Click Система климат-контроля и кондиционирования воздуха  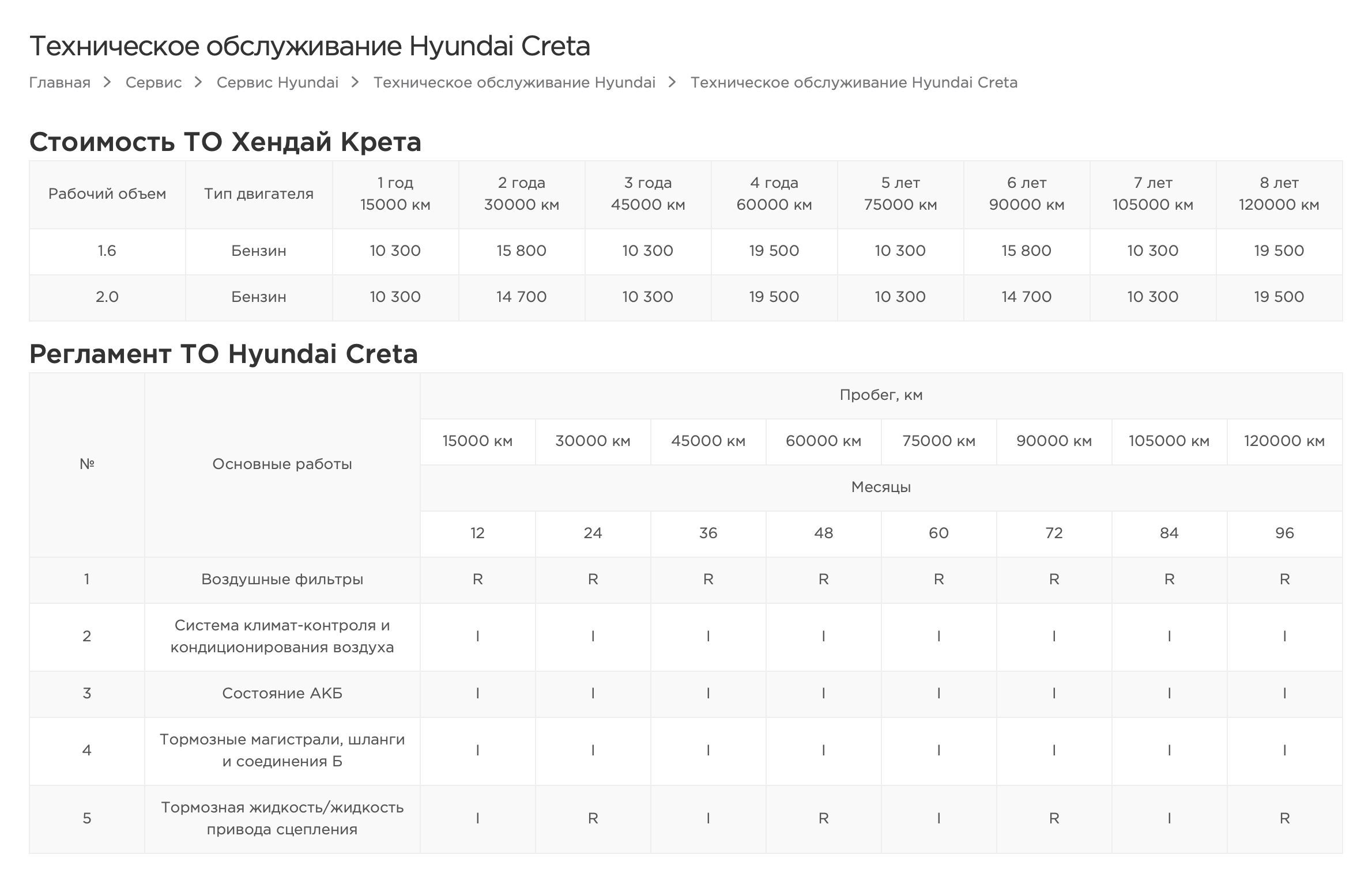coord(282,637)
